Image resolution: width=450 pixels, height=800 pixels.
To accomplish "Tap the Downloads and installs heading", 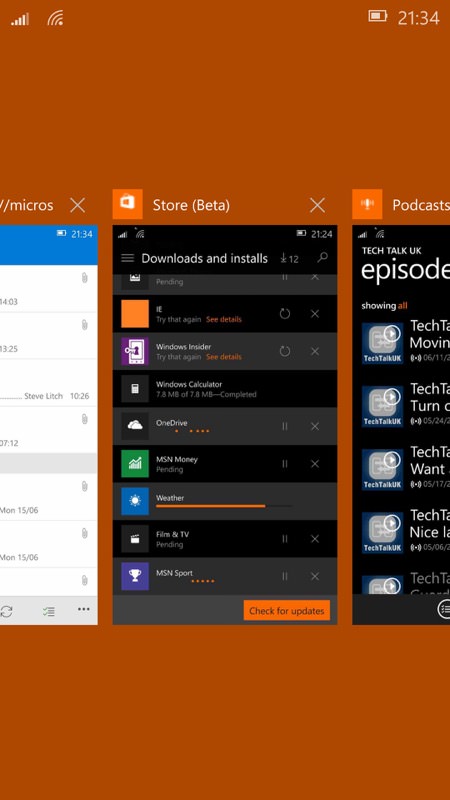I will click(205, 258).
